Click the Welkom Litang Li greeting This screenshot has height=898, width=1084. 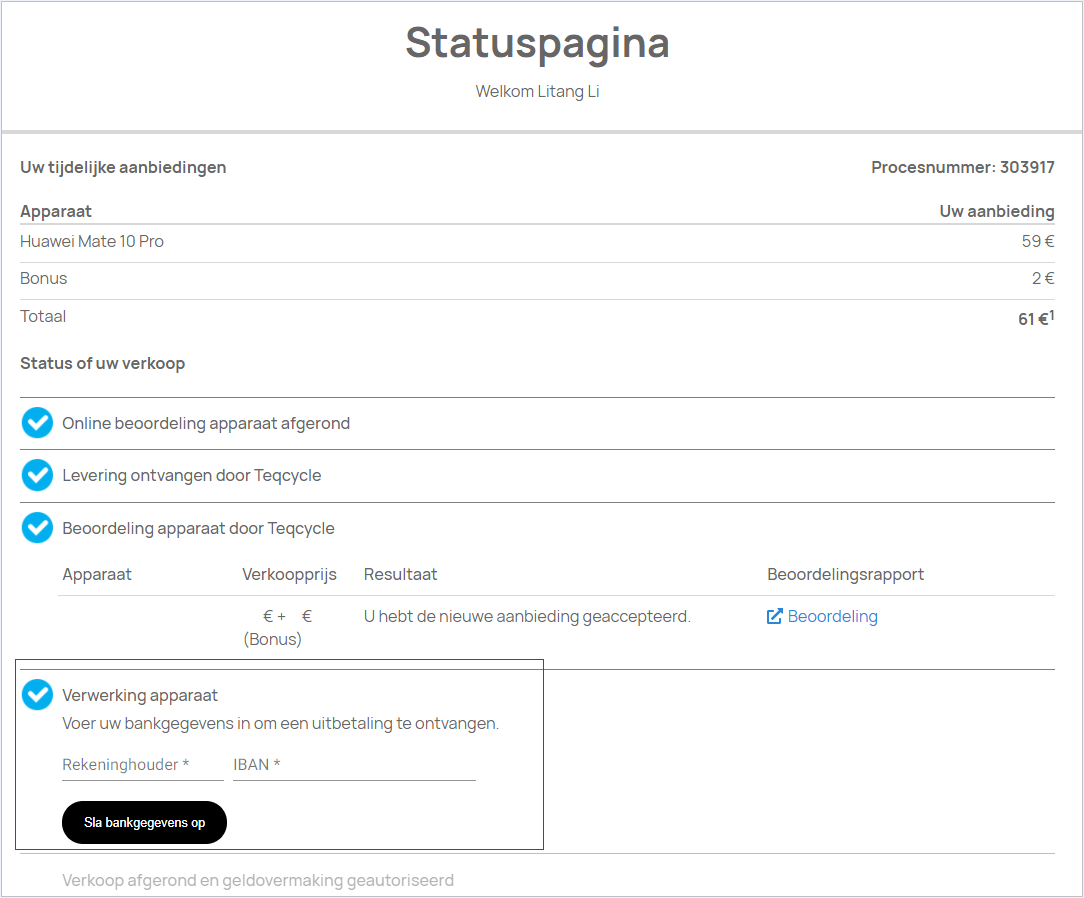(537, 91)
